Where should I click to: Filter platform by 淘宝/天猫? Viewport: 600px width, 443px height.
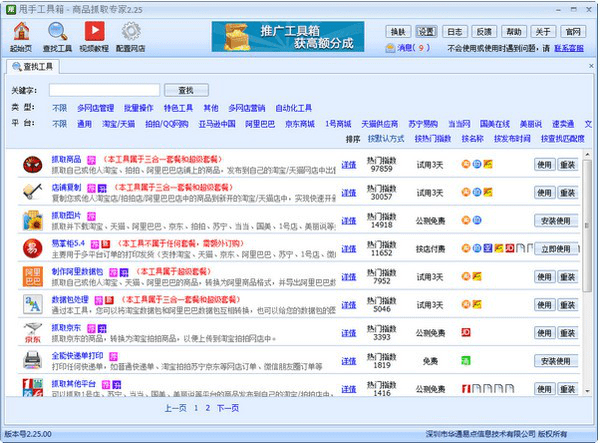[x=118, y=124]
